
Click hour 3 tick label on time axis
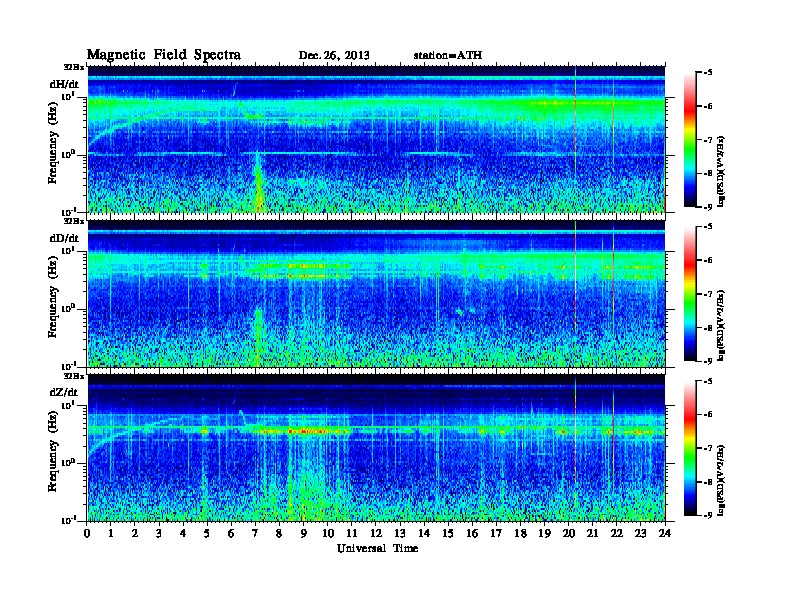[160, 533]
